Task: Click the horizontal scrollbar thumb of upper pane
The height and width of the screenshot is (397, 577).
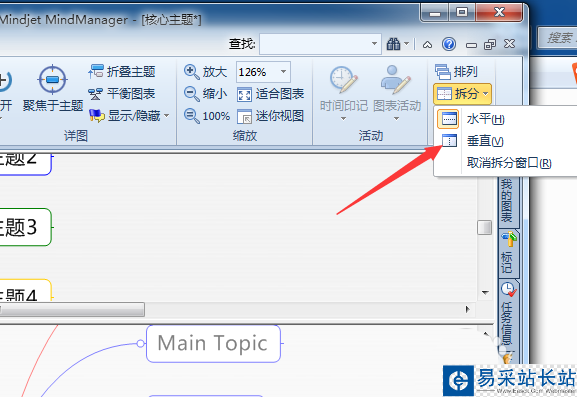Action: point(72,309)
